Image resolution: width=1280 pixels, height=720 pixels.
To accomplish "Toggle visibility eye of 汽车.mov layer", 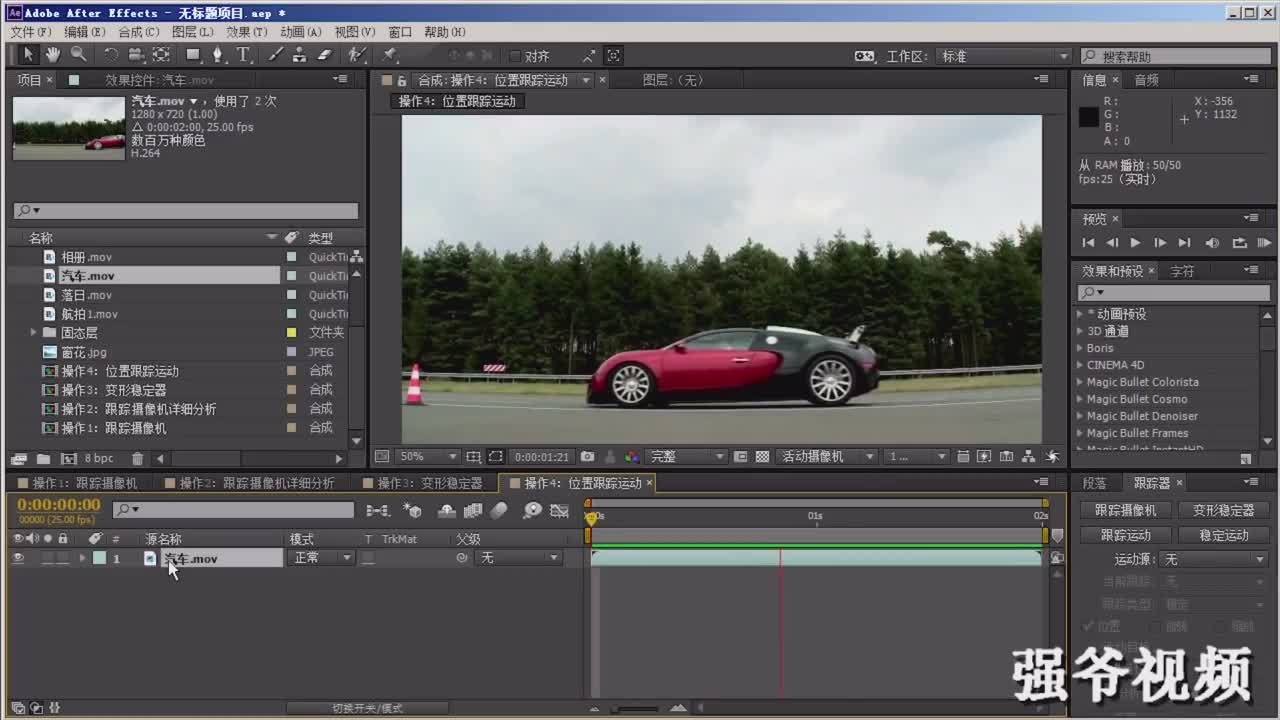I will point(18,558).
